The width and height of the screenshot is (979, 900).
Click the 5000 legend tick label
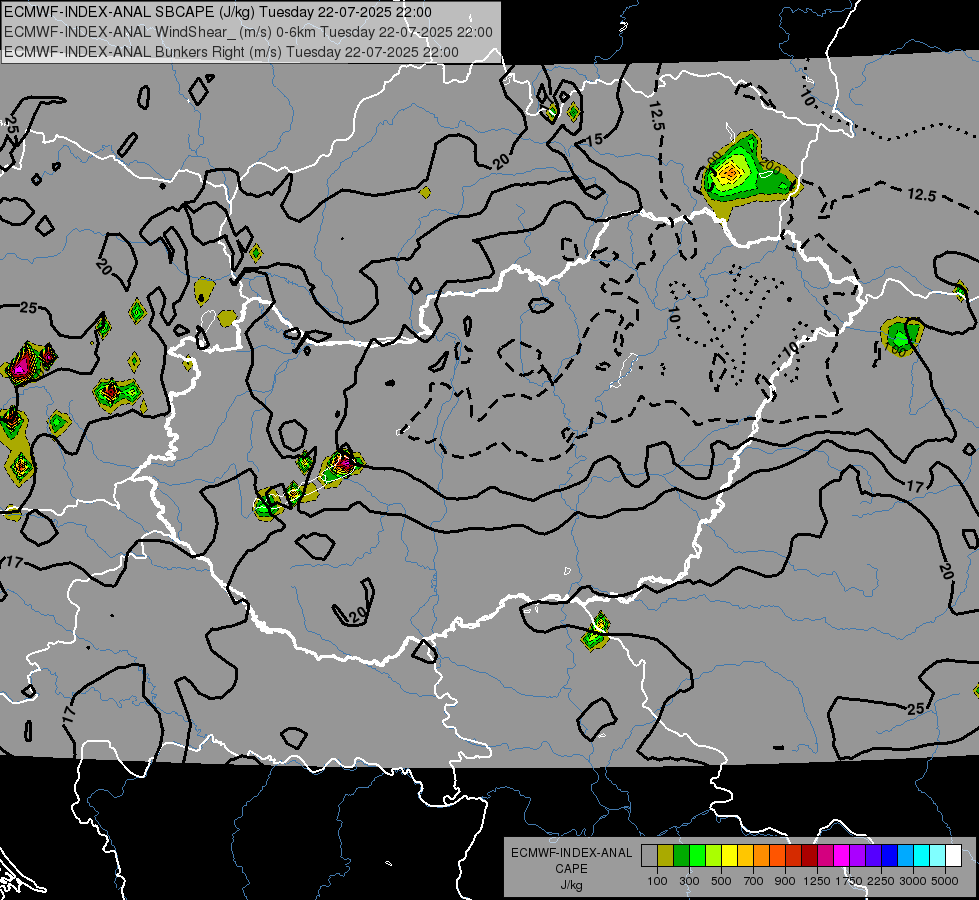[x=945, y=881]
